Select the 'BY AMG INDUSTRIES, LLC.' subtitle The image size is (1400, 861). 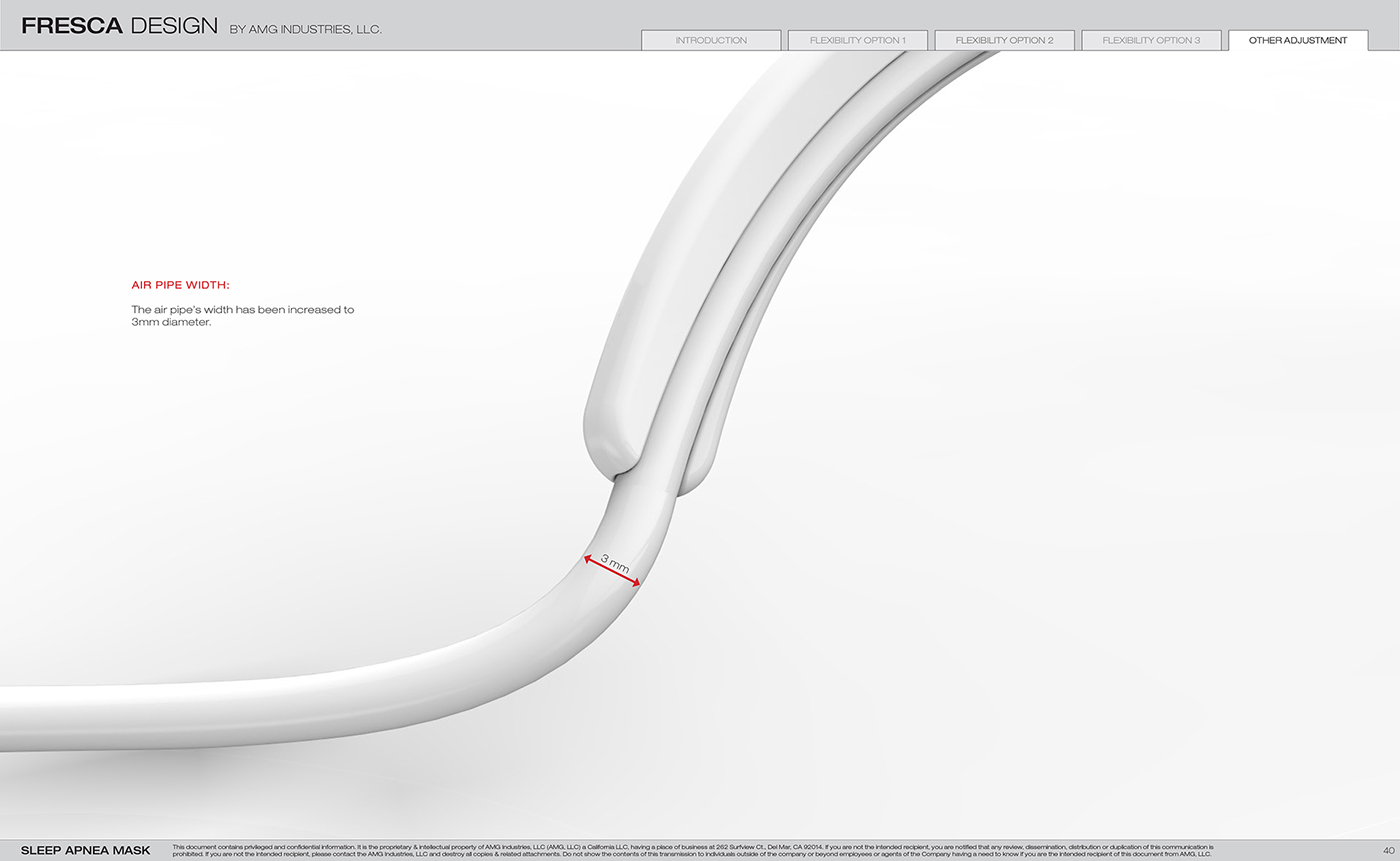click(x=306, y=30)
